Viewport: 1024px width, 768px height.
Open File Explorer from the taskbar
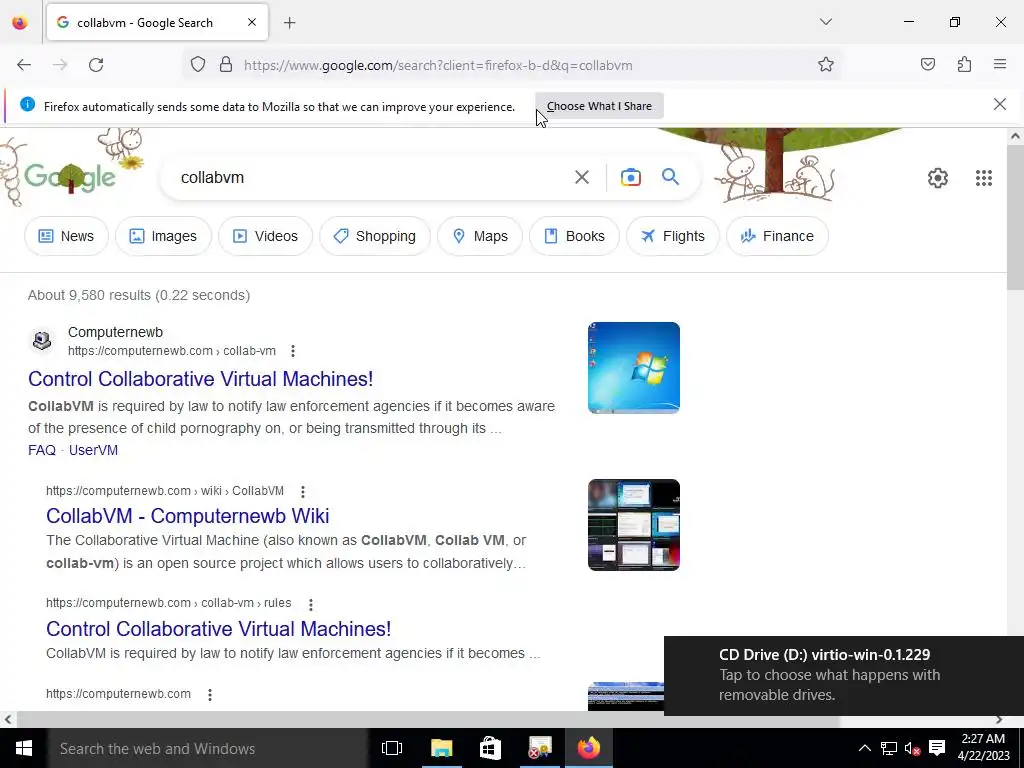(x=441, y=748)
